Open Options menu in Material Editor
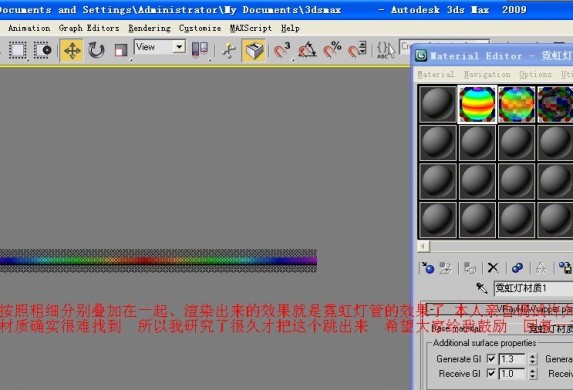The width and height of the screenshot is (573, 390). [x=535, y=74]
